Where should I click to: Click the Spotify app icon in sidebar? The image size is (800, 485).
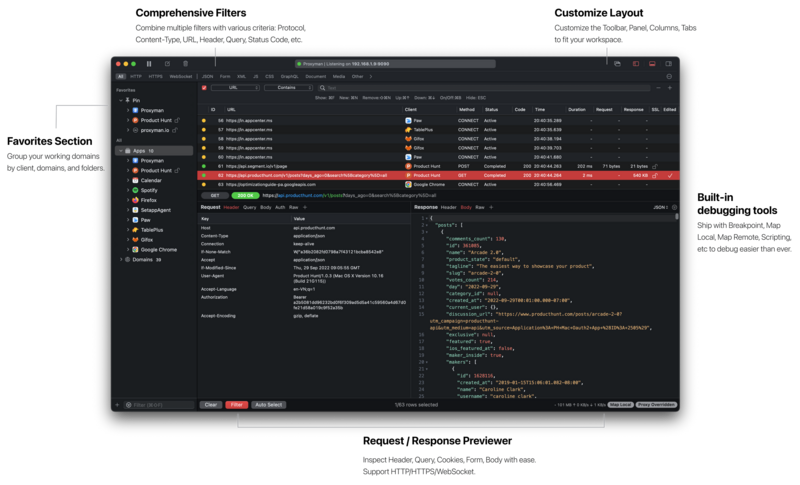(135, 190)
